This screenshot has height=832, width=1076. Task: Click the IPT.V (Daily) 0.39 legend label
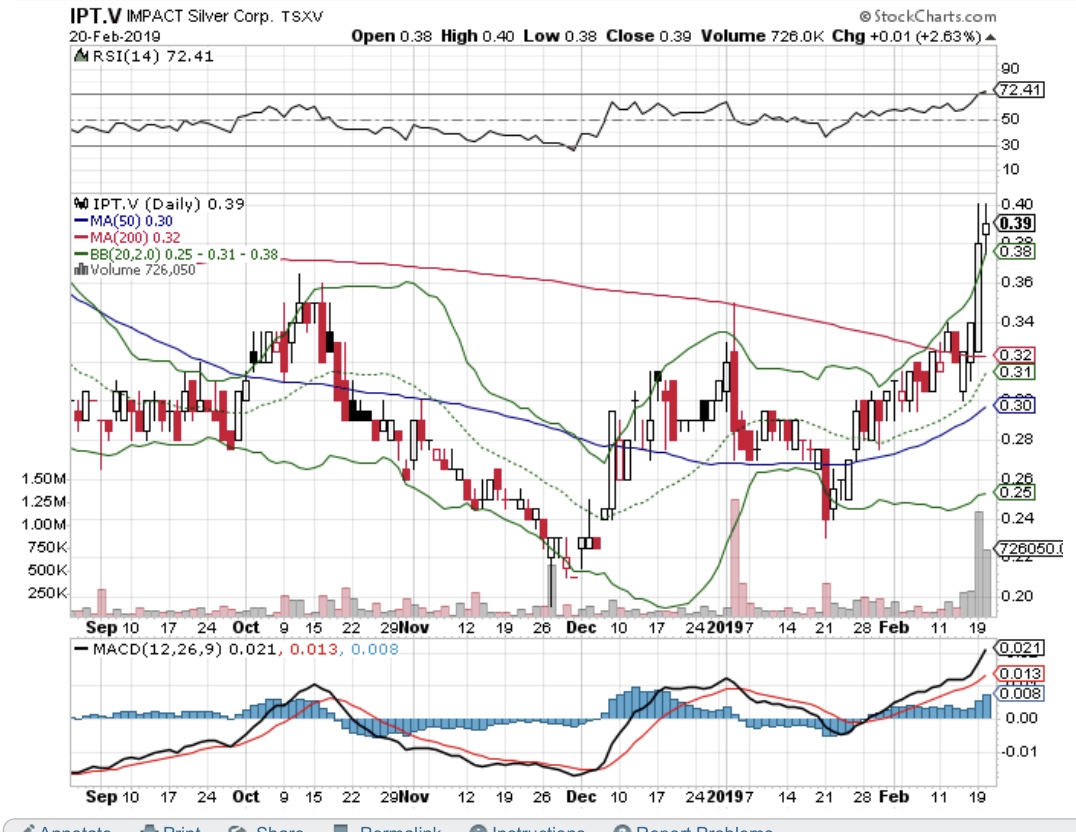(168, 204)
